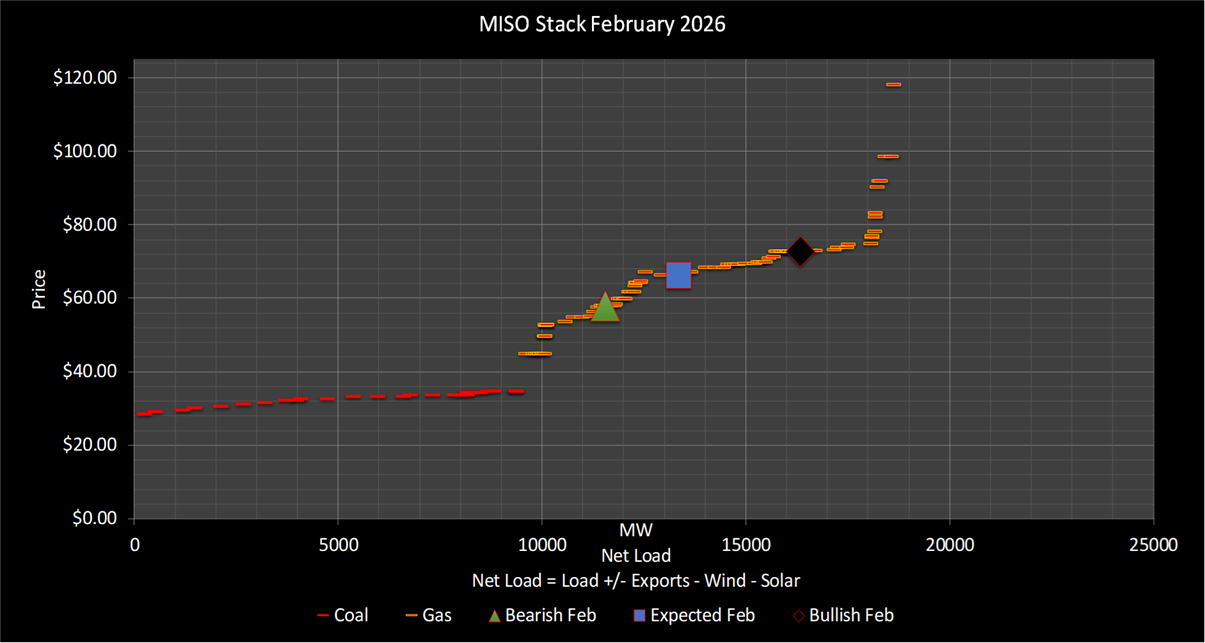This screenshot has width=1205, height=643.
Task: Select the Gas legend entry
Action: click(435, 615)
